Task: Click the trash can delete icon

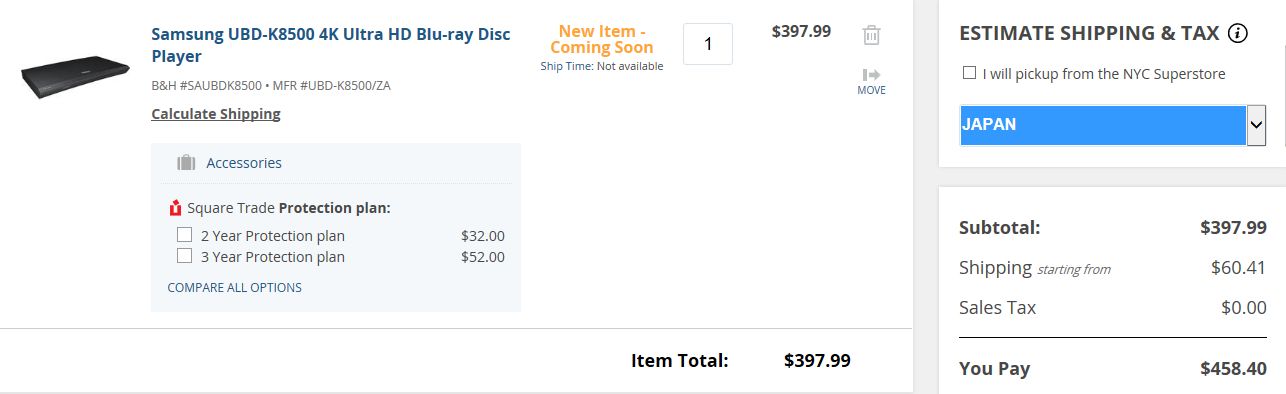Action: click(x=871, y=35)
